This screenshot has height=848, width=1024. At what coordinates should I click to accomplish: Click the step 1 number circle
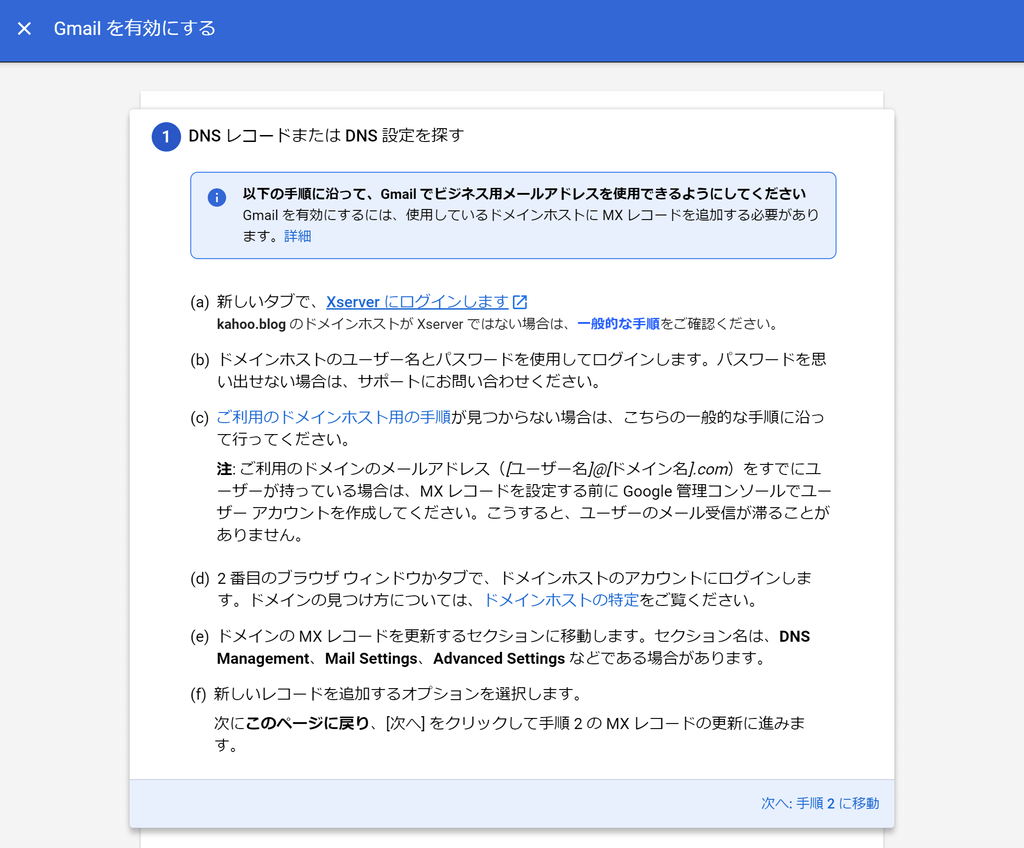166,137
